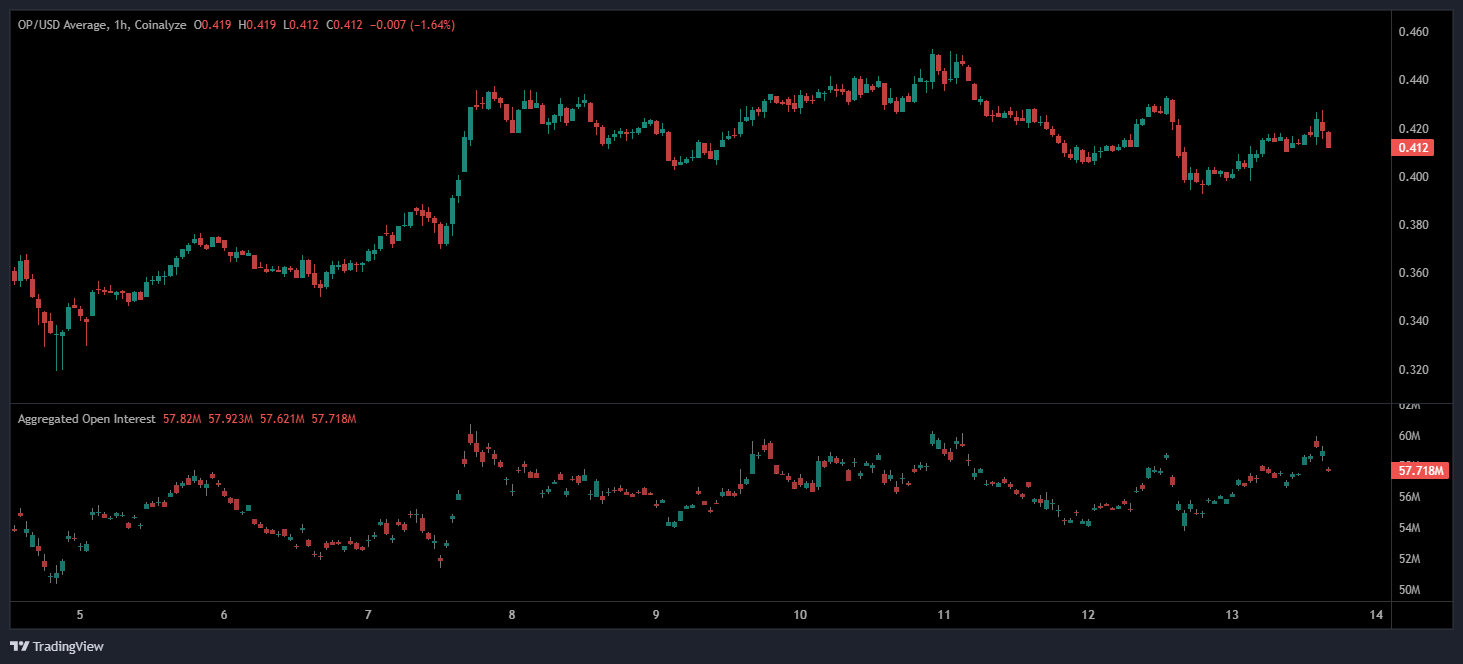Image resolution: width=1463 pixels, height=664 pixels.
Task: Click the 50M level on open interest scale
Action: tap(1409, 590)
